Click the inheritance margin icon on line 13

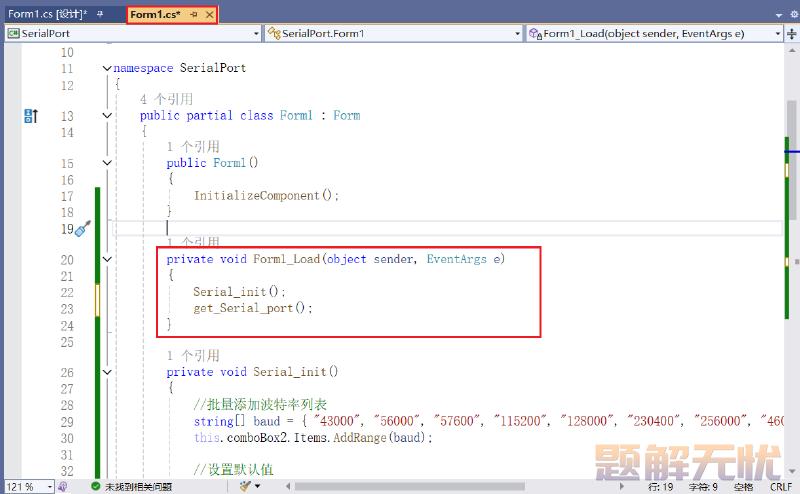click(x=31, y=116)
